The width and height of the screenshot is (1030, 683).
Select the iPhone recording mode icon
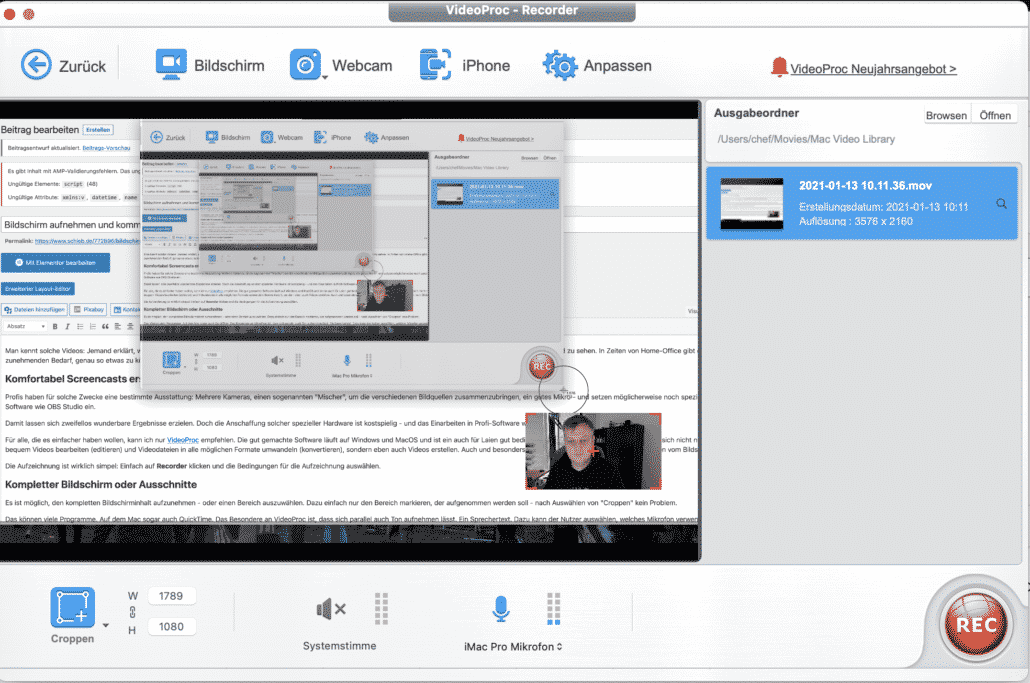click(x=436, y=64)
